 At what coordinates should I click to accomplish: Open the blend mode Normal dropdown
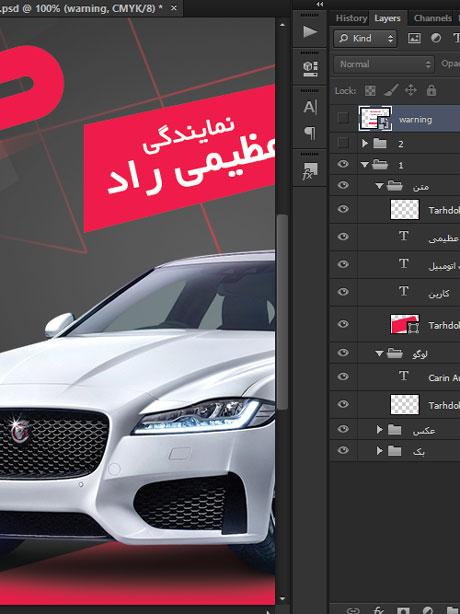pyautogui.click(x=384, y=64)
